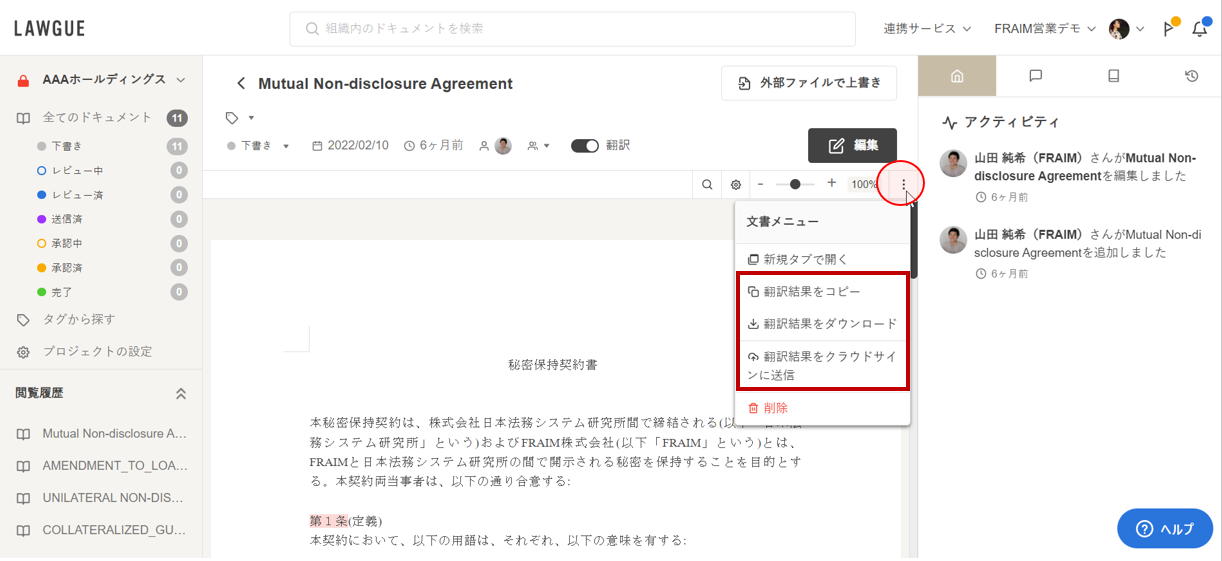This screenshot has height=561, width=1222.
Task: Open the 連携サービス dropdown
Action: (919, 29)
